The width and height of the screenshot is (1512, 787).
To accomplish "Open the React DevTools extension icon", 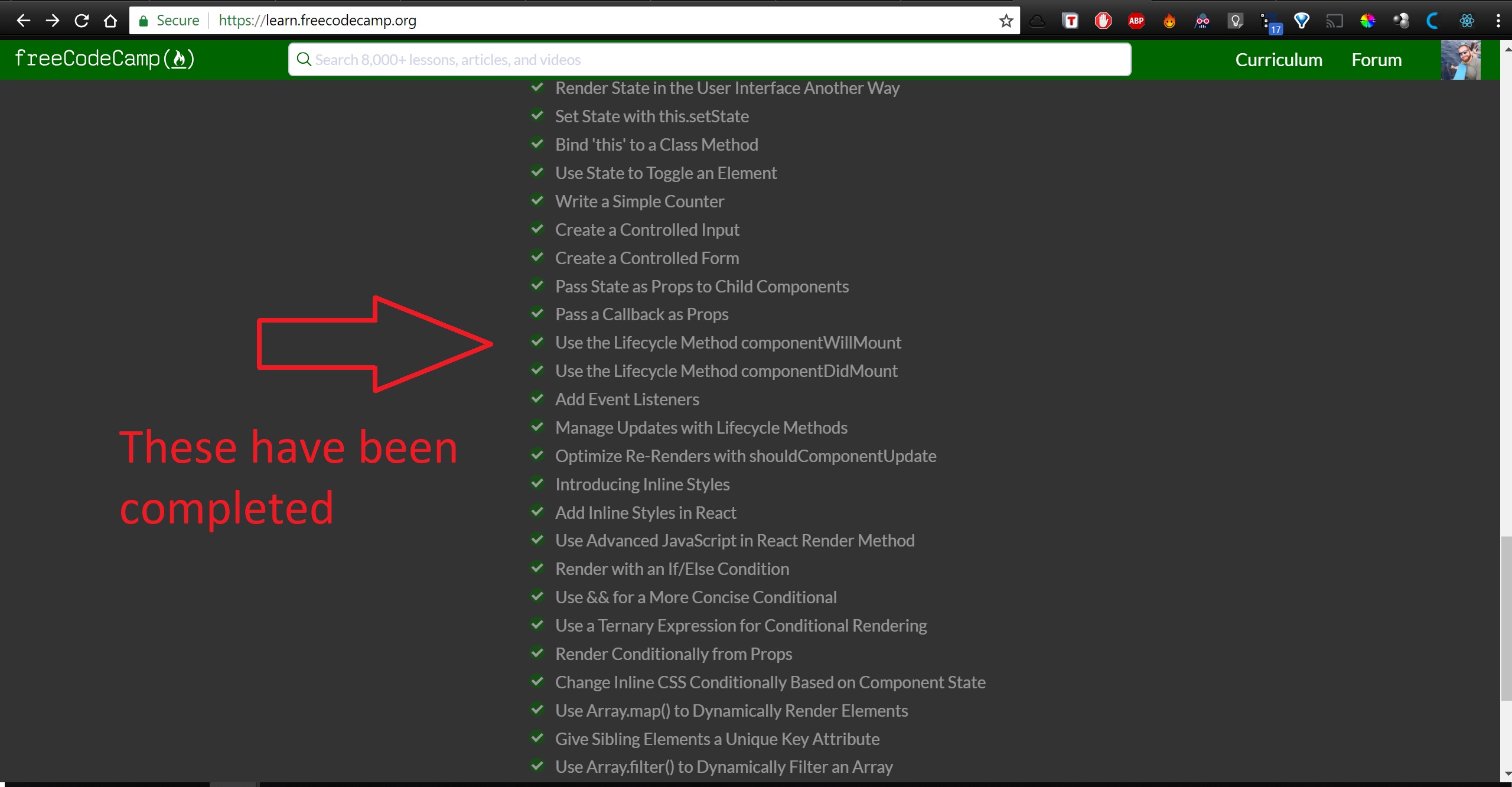I will pyautogui.click(x=1467, y=20).
